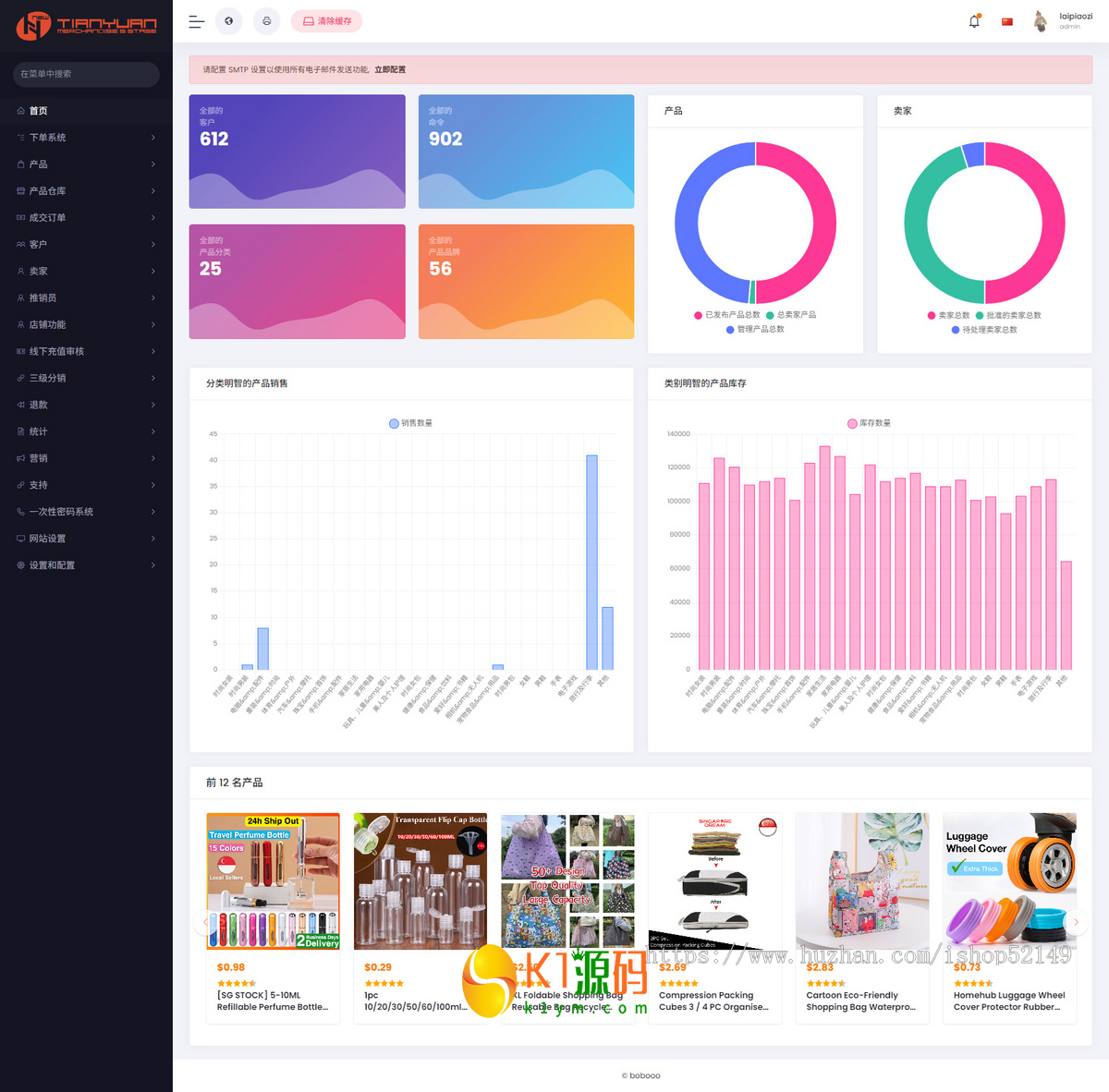Viewport: 1109px width, 1092px height.
Task: Show next products with right carousel arrow
Action: 1076,922
